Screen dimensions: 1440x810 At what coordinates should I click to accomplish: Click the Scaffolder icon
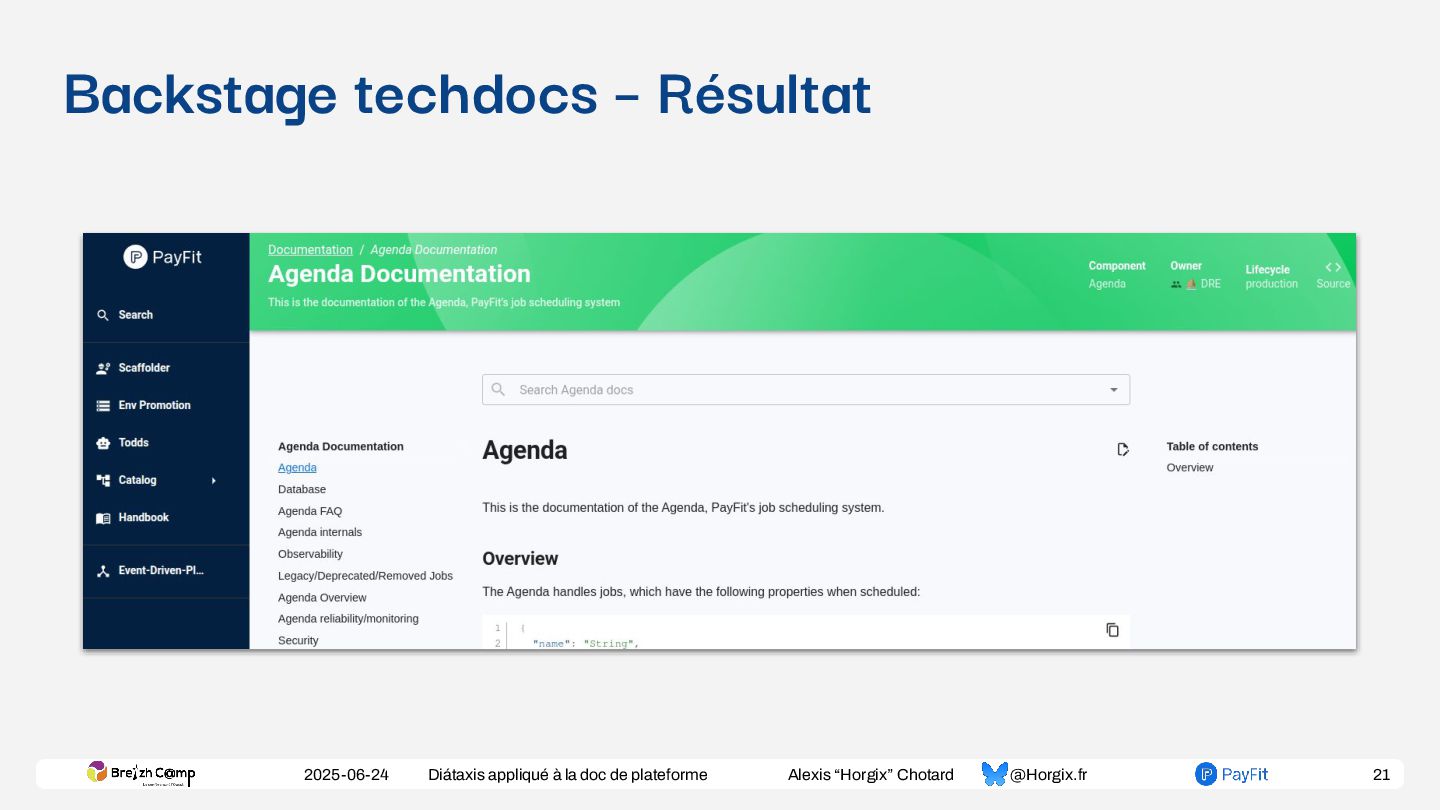tap(103, 368)
